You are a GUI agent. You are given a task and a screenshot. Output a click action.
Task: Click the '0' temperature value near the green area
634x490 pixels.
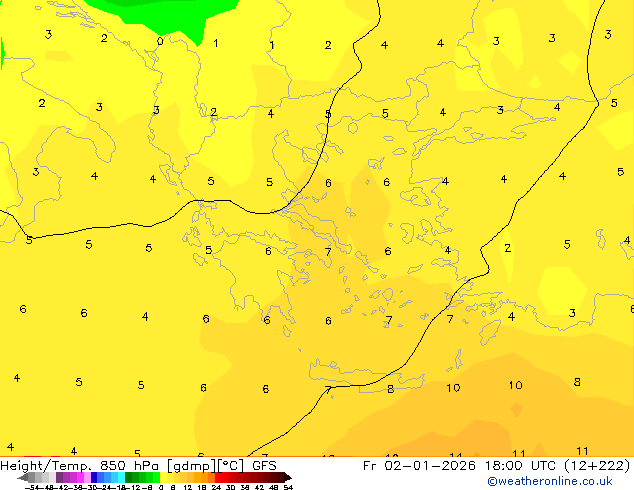[160, 41]
